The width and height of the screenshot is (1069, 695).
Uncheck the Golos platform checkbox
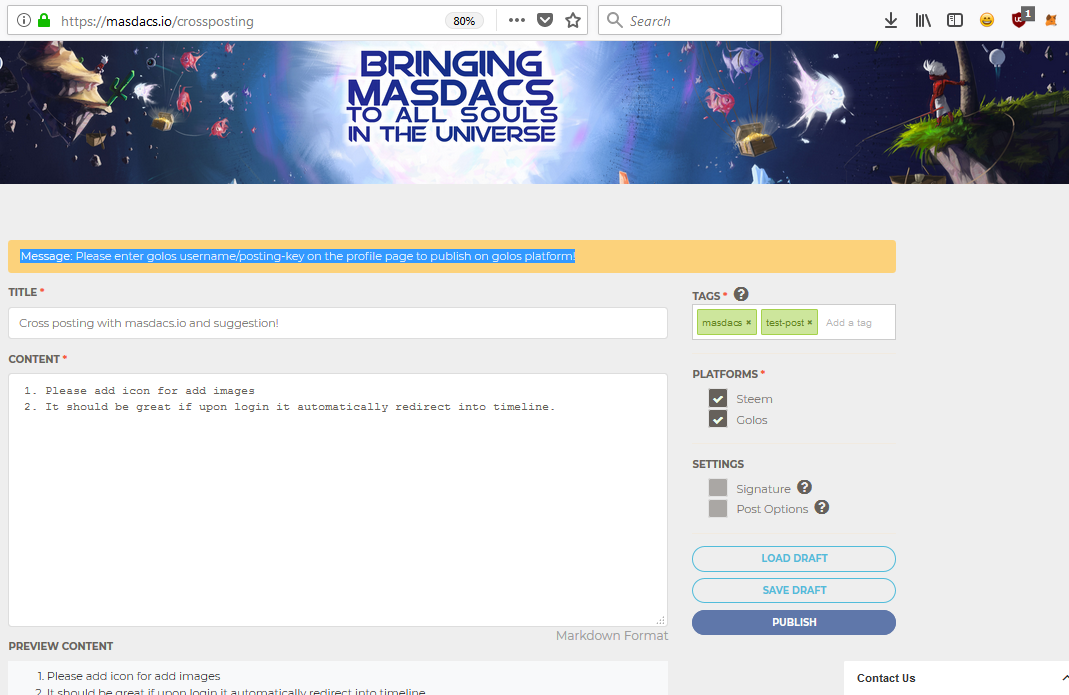click(718, 419)
